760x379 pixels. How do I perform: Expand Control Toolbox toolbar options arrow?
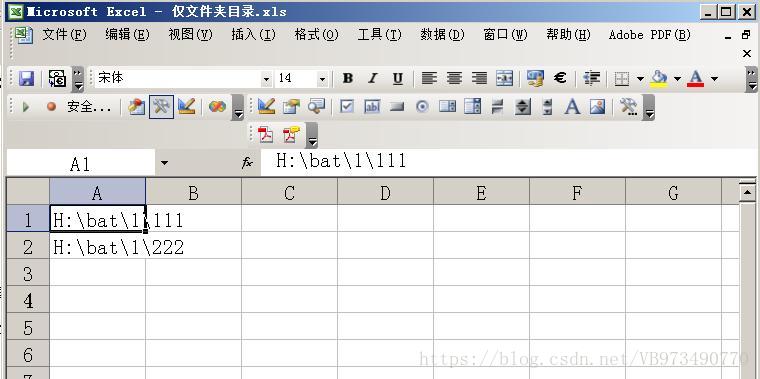pyautogui.click(x=649, y=108)
